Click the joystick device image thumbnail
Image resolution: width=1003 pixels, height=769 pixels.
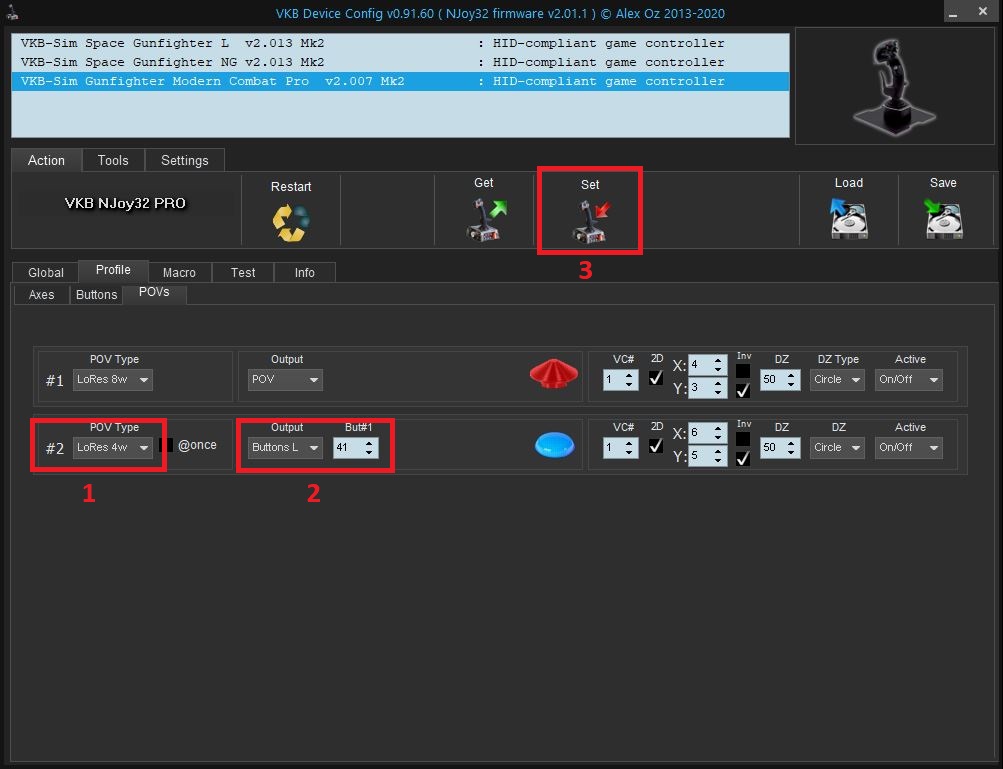(894, 86)
